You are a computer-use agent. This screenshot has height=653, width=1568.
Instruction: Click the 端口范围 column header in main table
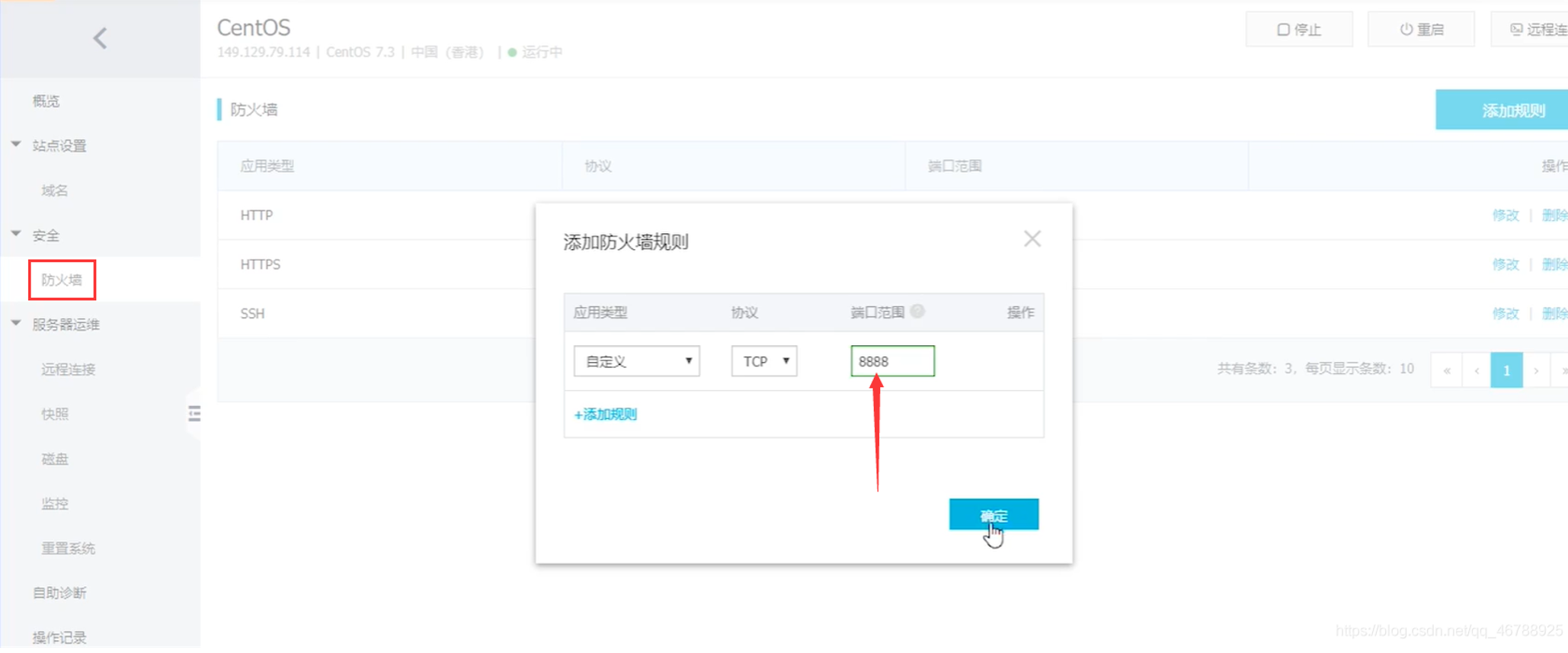point(955,166)
